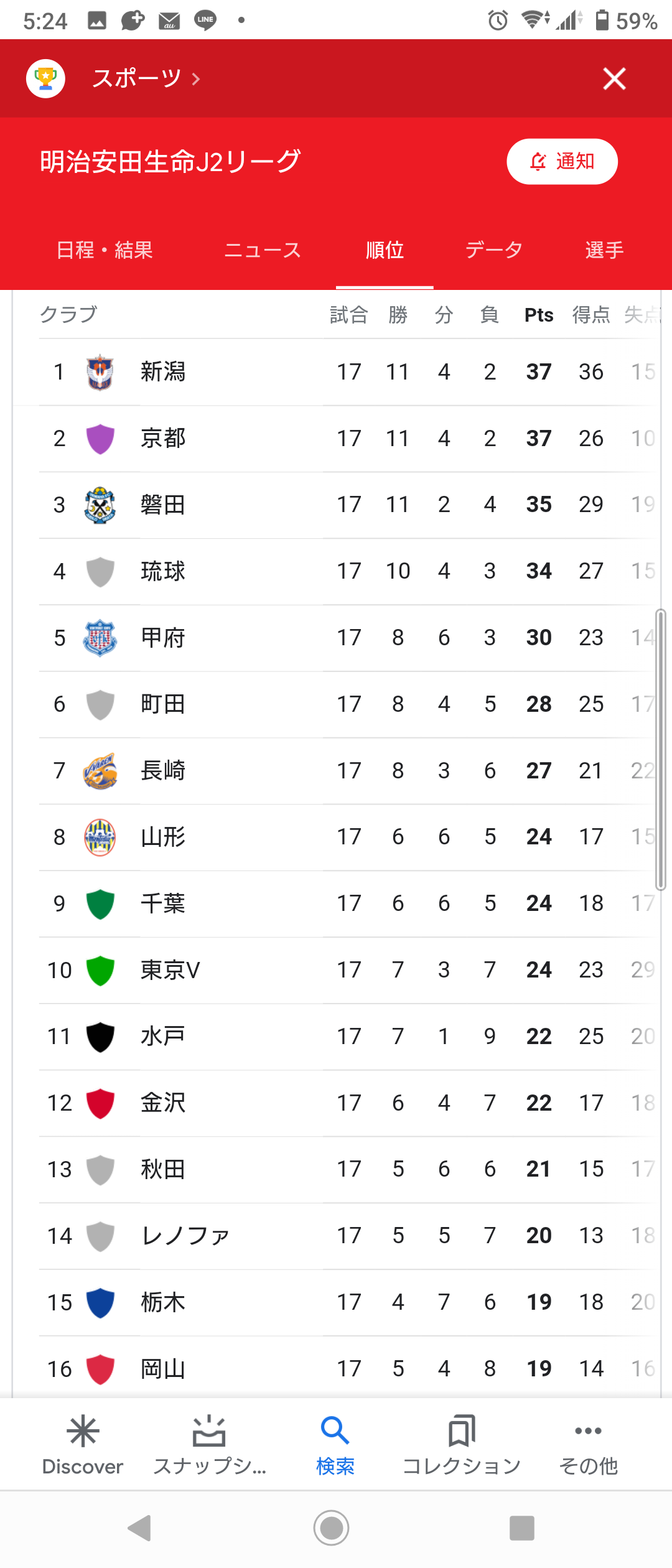Viewport: 672px width, 1568px height.
Task: Switch to the 日程・結果 tab
Action: click(105, 250)
